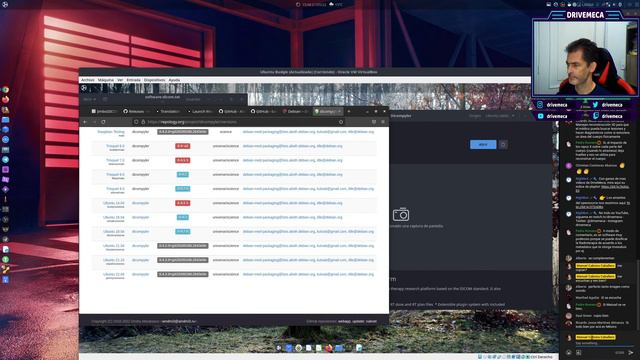Screen dimensions: 640x360
Task: Click the camera screenshot placeholder in Software window
Action: pos(401,214)
